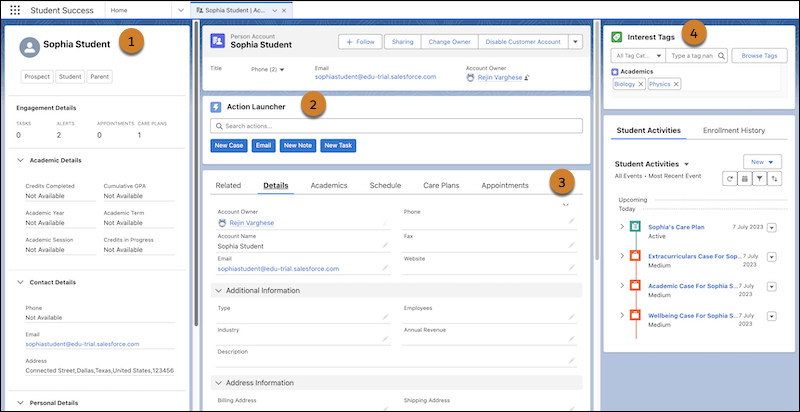800x412 pixels.
Task: Switch to the Appointments tab
Action: click(x=505, y=186)
